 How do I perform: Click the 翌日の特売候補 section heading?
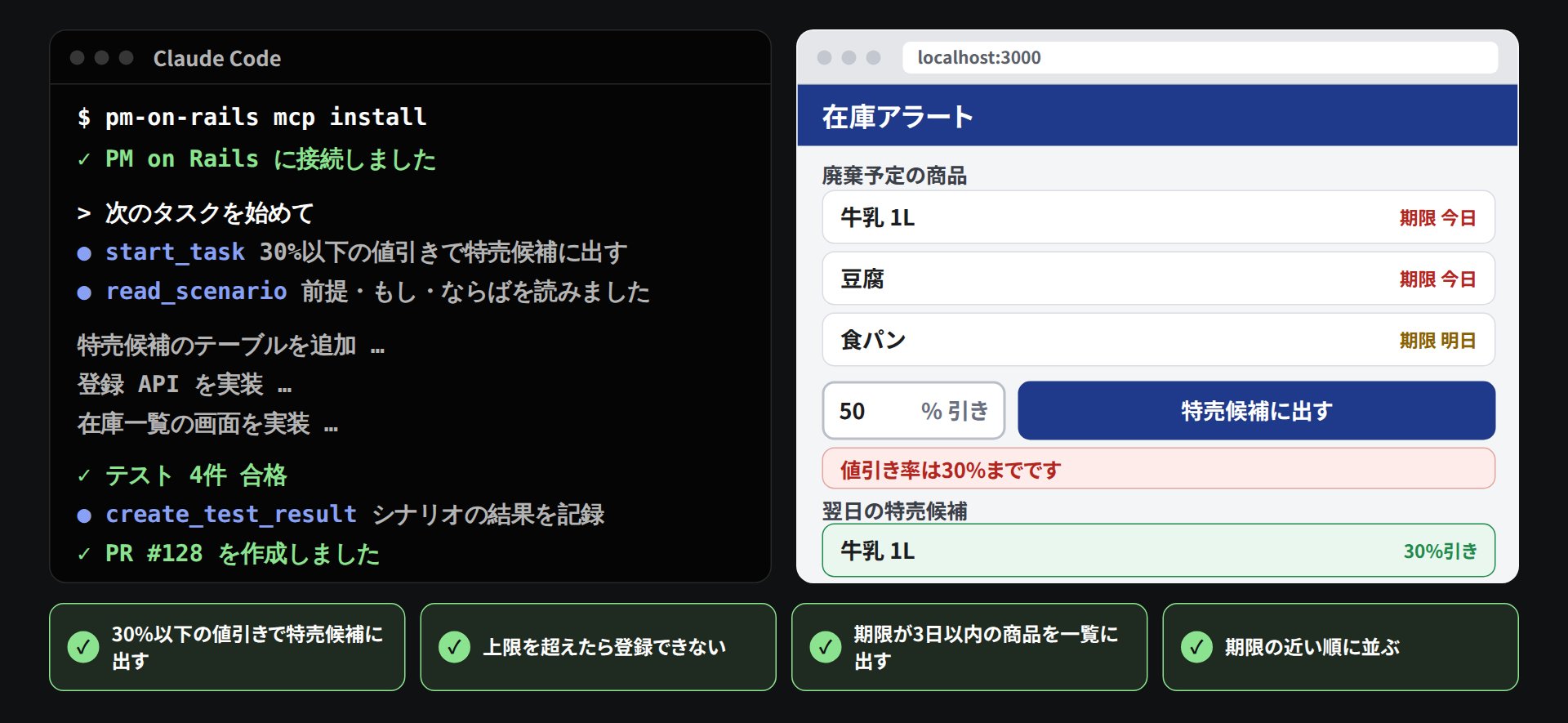(x=894, y=511)
